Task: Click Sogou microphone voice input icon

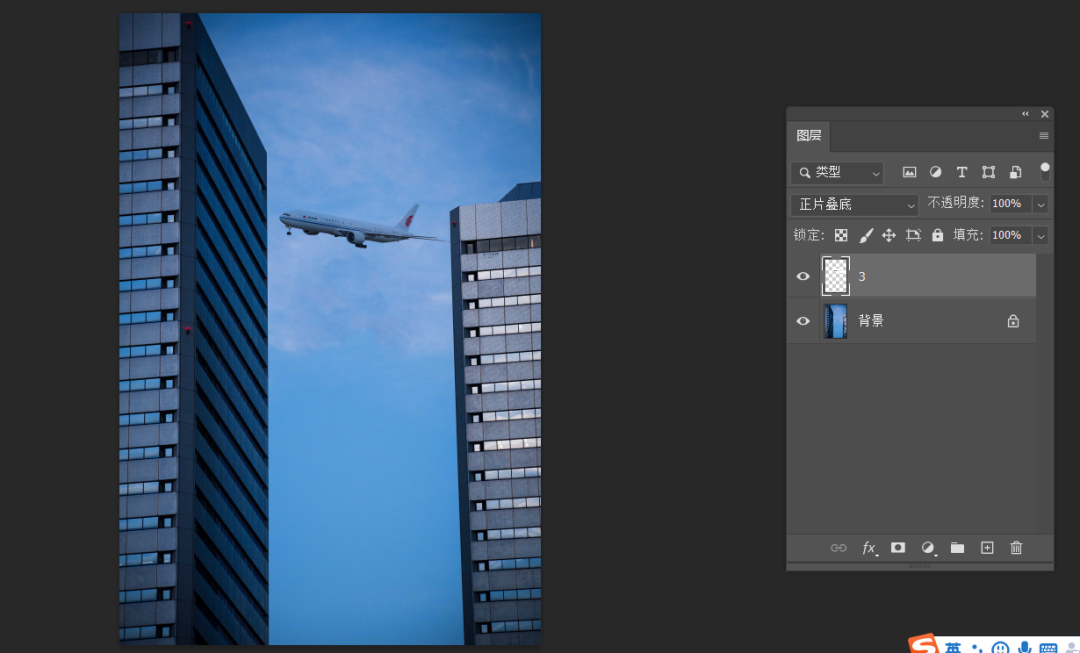Action: tap(1024, 648)
